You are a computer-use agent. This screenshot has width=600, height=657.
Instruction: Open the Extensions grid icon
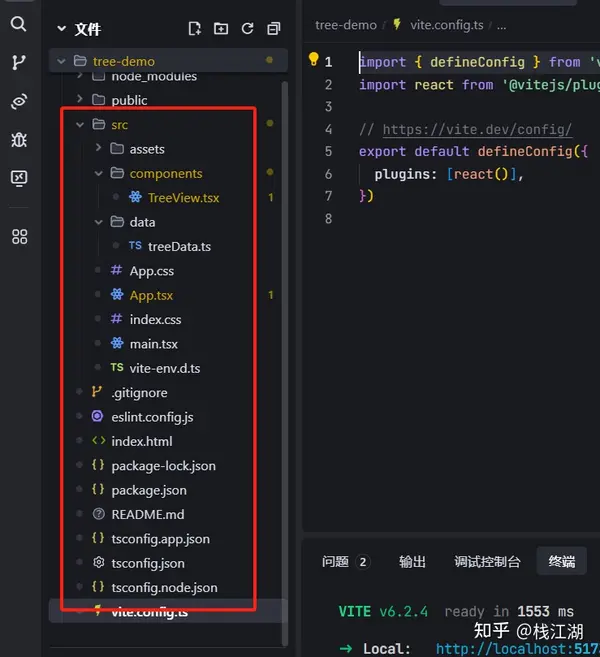click(19, 236)
